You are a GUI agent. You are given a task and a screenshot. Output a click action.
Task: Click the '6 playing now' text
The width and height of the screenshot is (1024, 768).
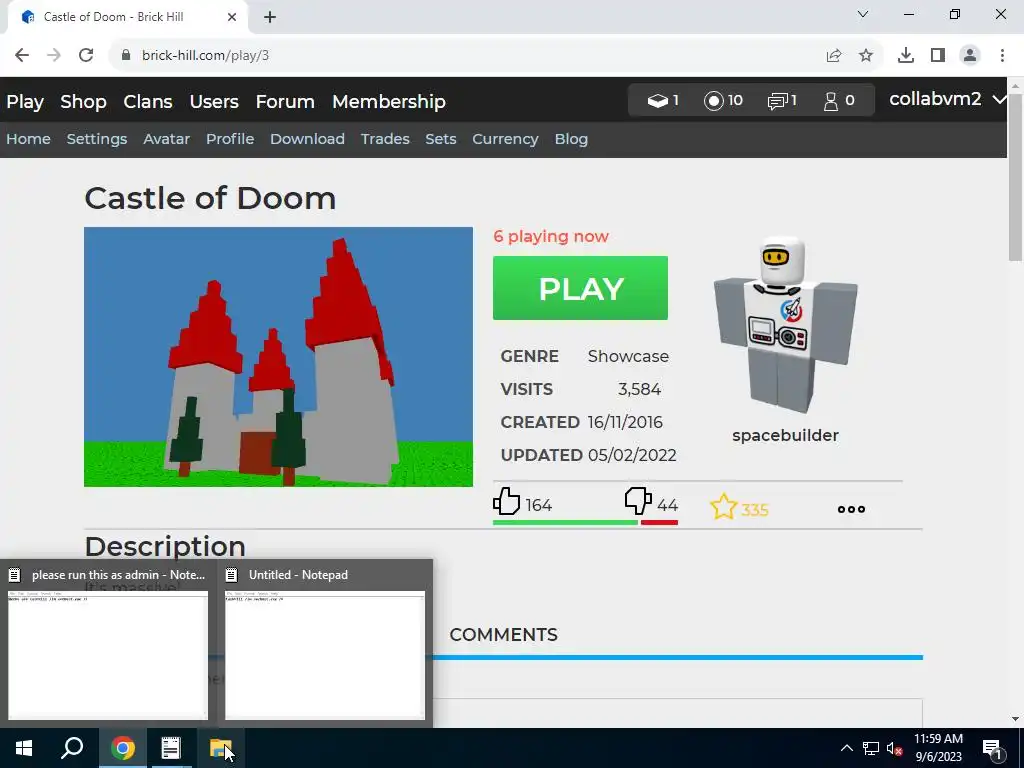(x=551, y=236)
